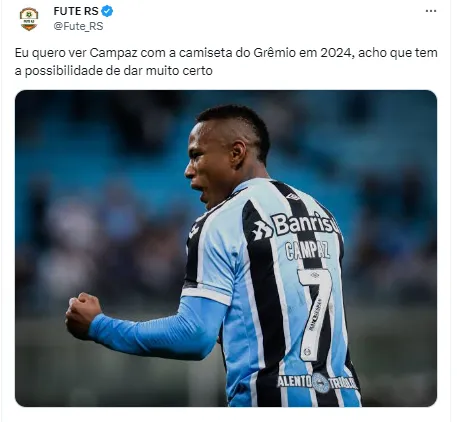
Task: Click the ALENTO text on jersey hem
Action: coord(294,381)
